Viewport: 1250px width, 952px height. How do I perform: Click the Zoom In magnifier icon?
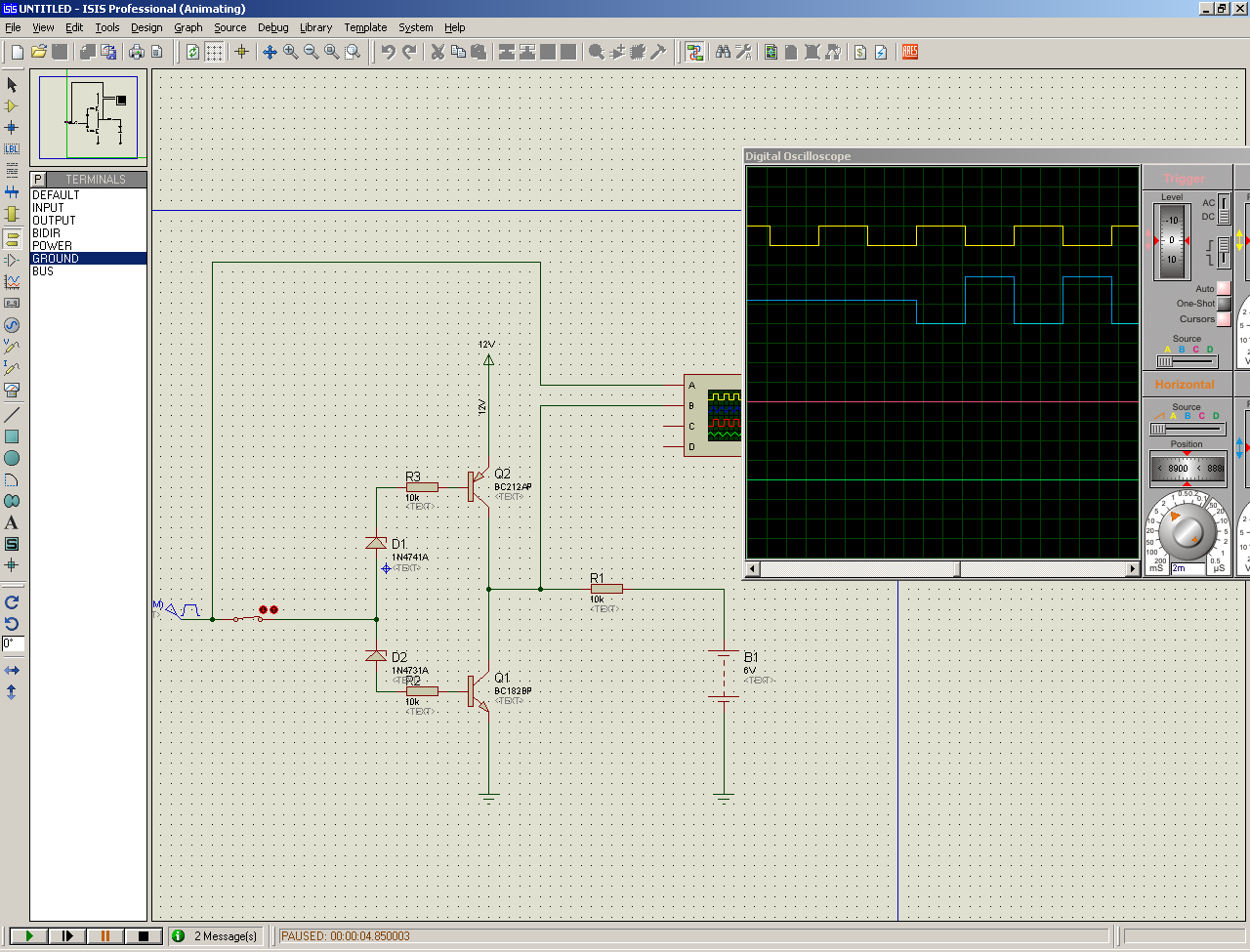tap(291, 52)
